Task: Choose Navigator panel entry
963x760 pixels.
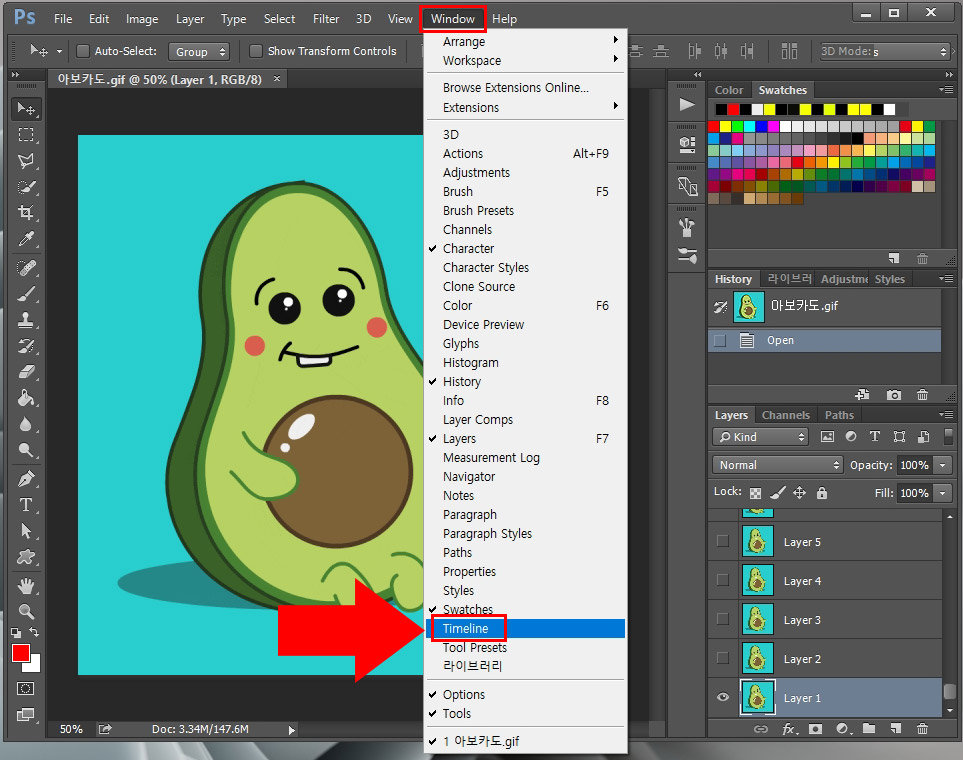Action: (526, 477)
